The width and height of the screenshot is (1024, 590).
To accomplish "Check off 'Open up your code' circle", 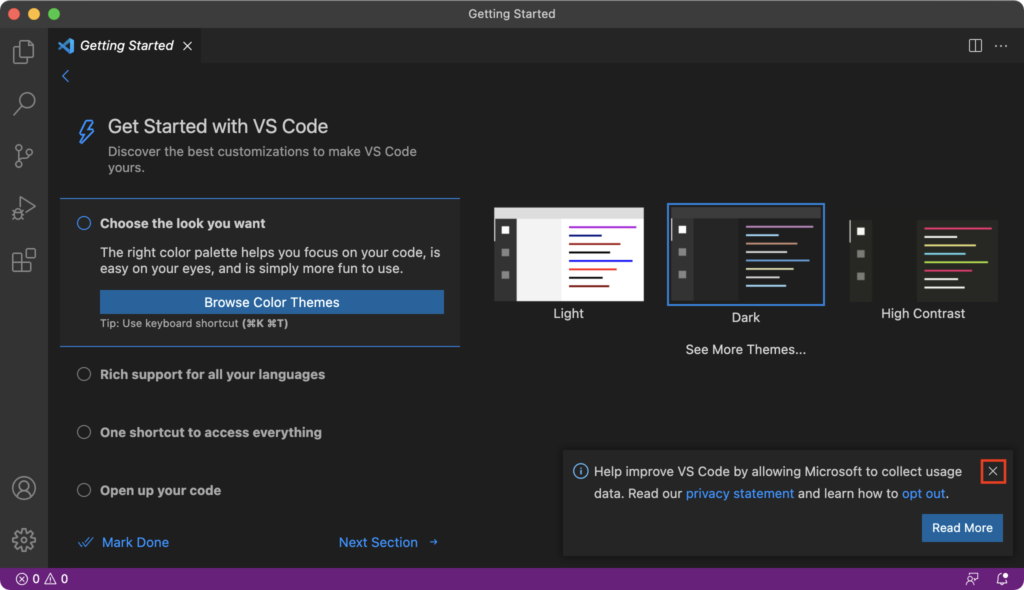I will pyautogui.click(x=84, y=490).
